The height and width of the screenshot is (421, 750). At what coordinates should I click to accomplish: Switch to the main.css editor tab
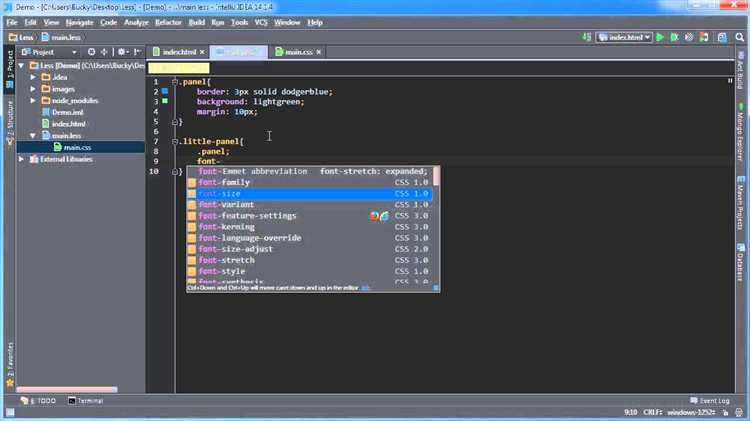(x=299, y=51)
